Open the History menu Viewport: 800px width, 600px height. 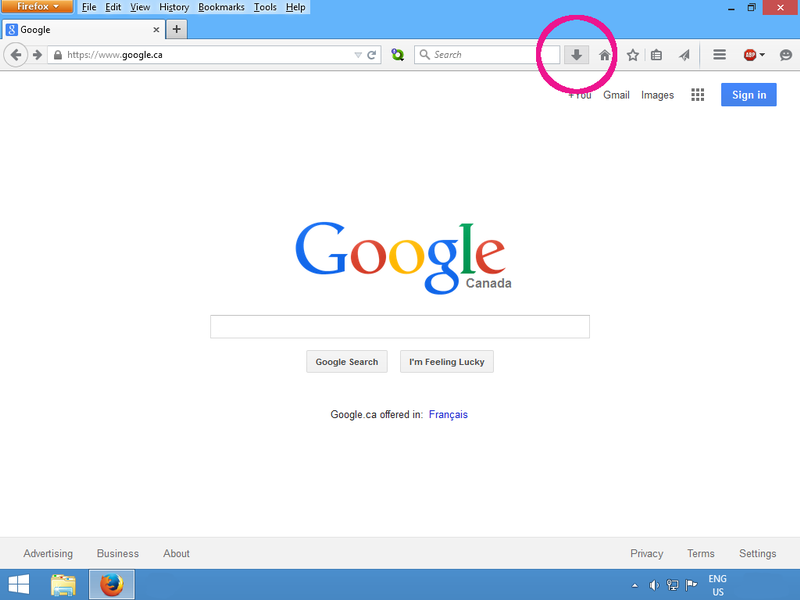tap(173, 7)
